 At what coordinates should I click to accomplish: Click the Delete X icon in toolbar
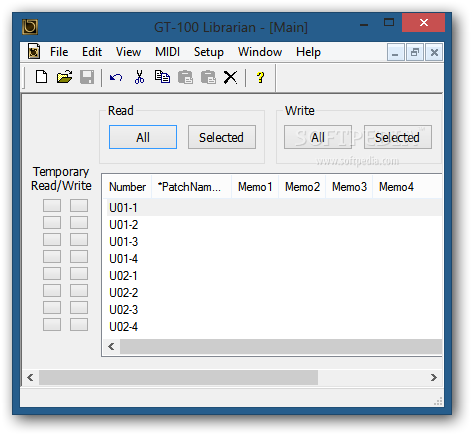pyautogui.click(x=230, y=77)
